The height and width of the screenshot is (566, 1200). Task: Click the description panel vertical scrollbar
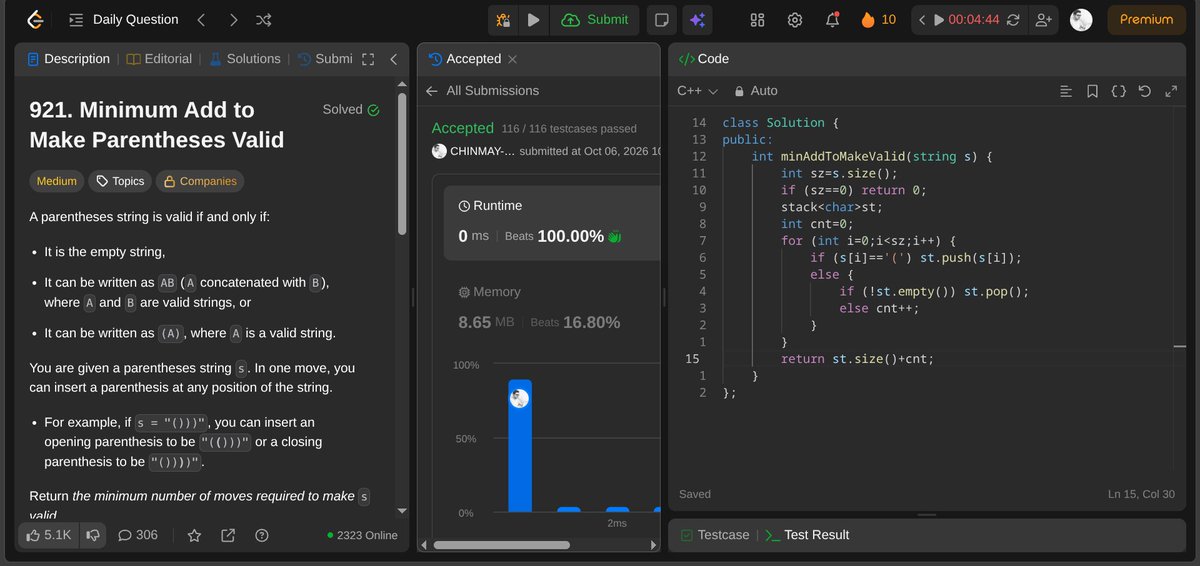[402, 163]
